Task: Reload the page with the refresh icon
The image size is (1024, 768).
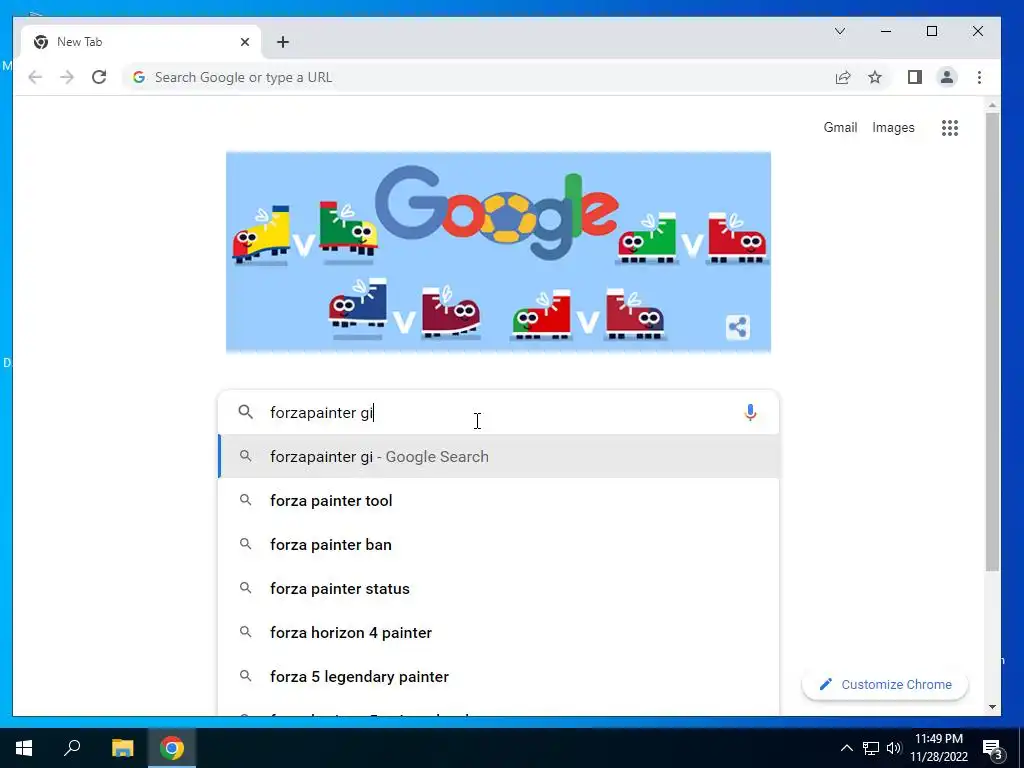Action: (99, 77)
